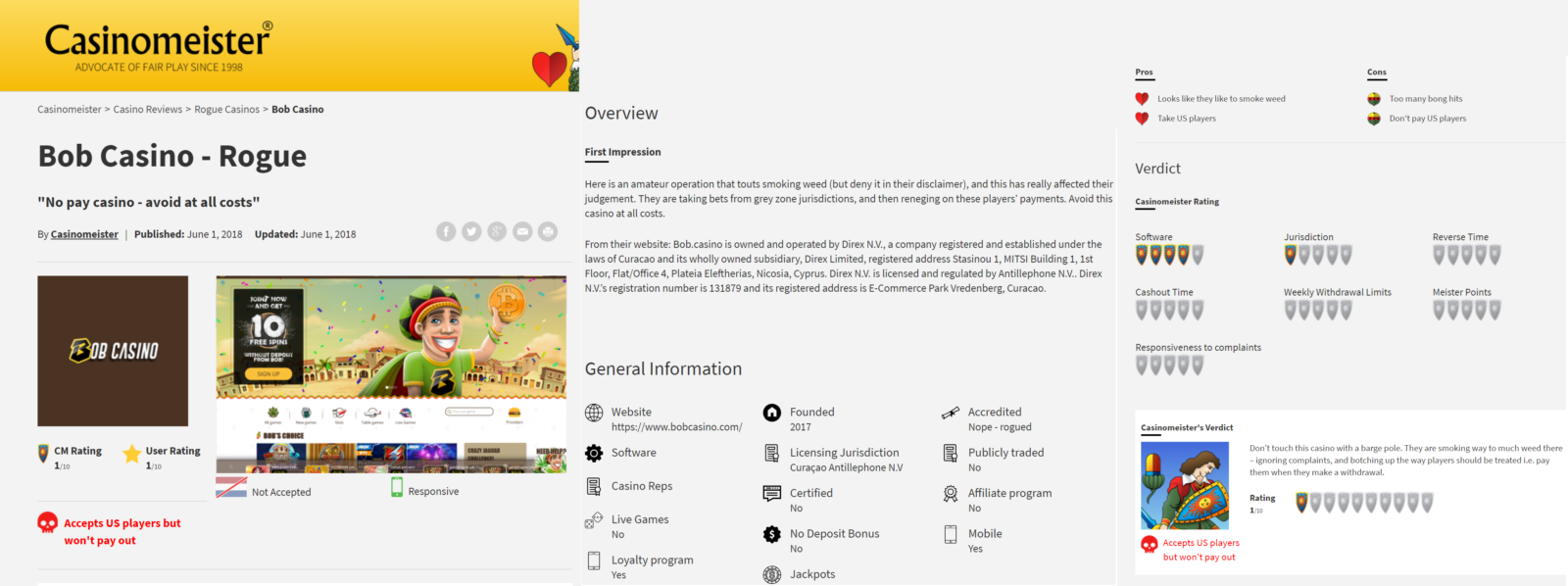Click the Website globe icon
This screenshot has width=1568, height=586.
click(x=594, y=413)
